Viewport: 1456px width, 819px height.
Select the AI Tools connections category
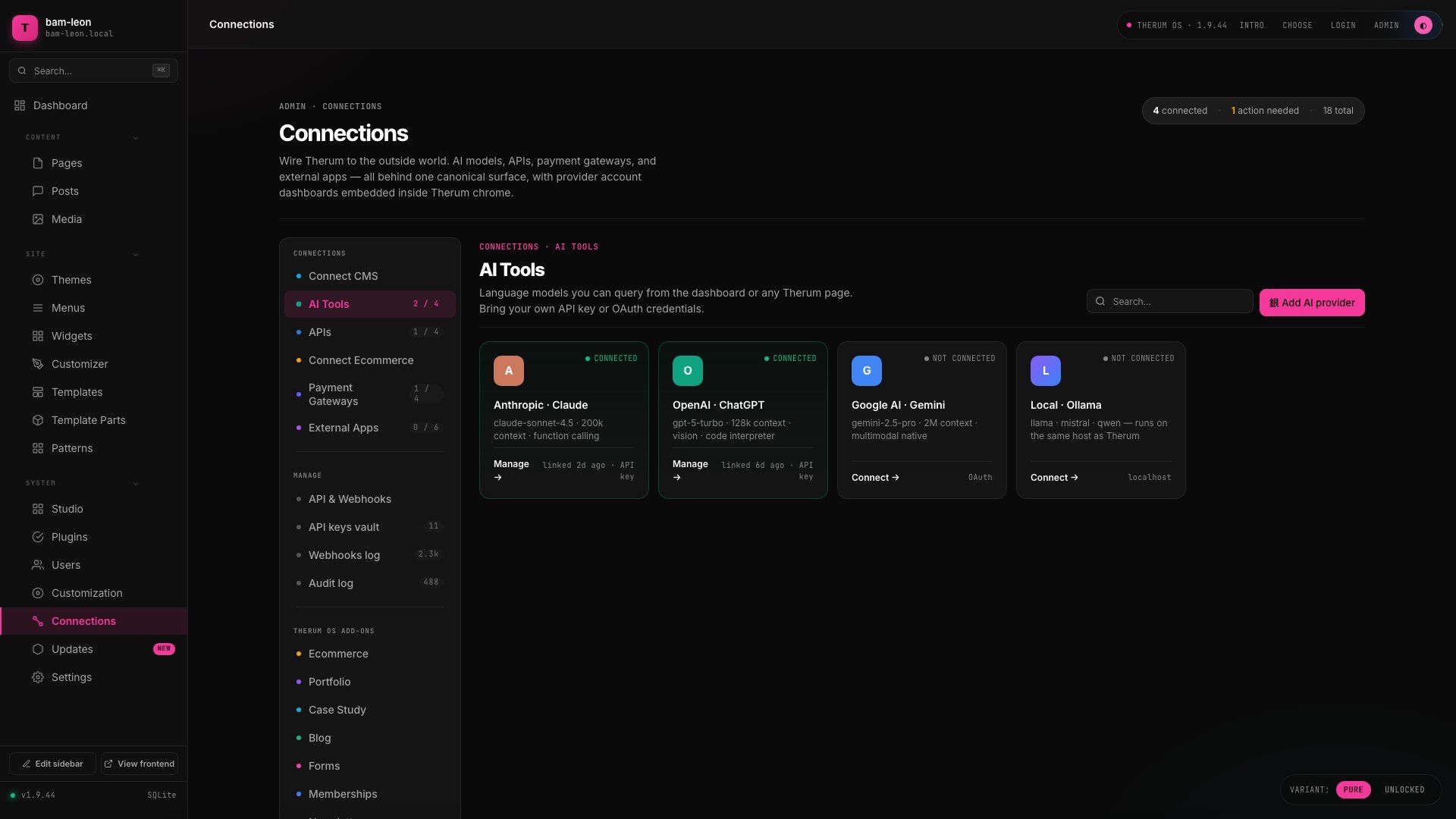[370, 304]
